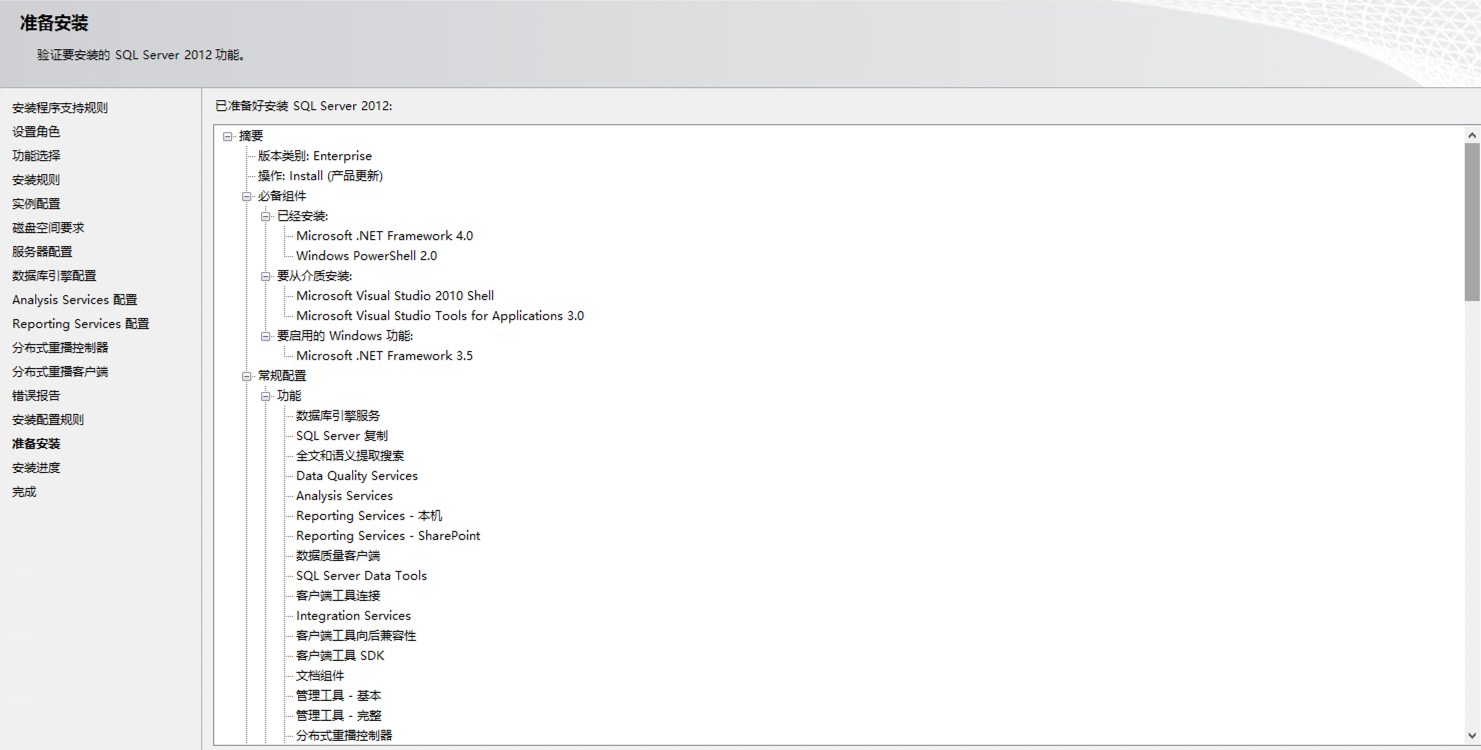Collapse the 摘要 root tree node

(x=228, y=136)
